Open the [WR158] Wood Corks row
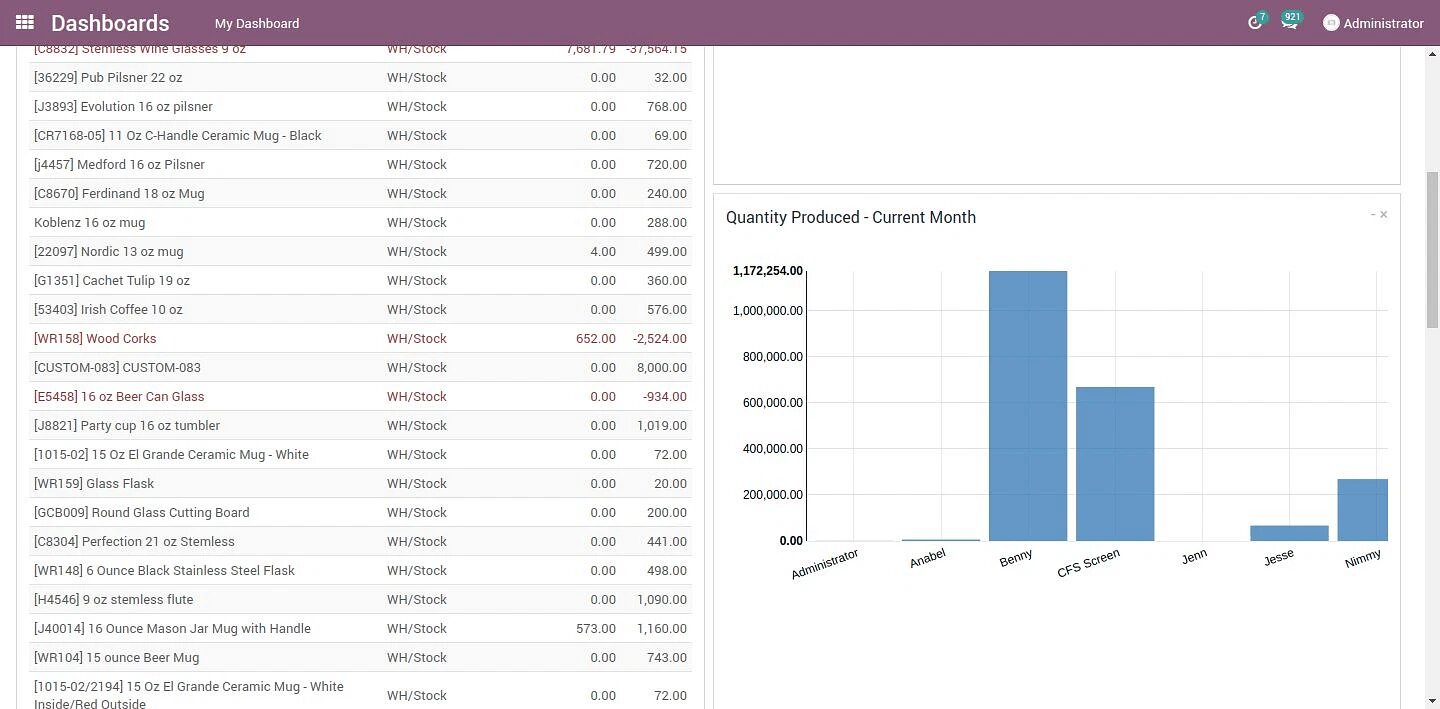Viewport: 1440px width, 709px height. (95, 339)
